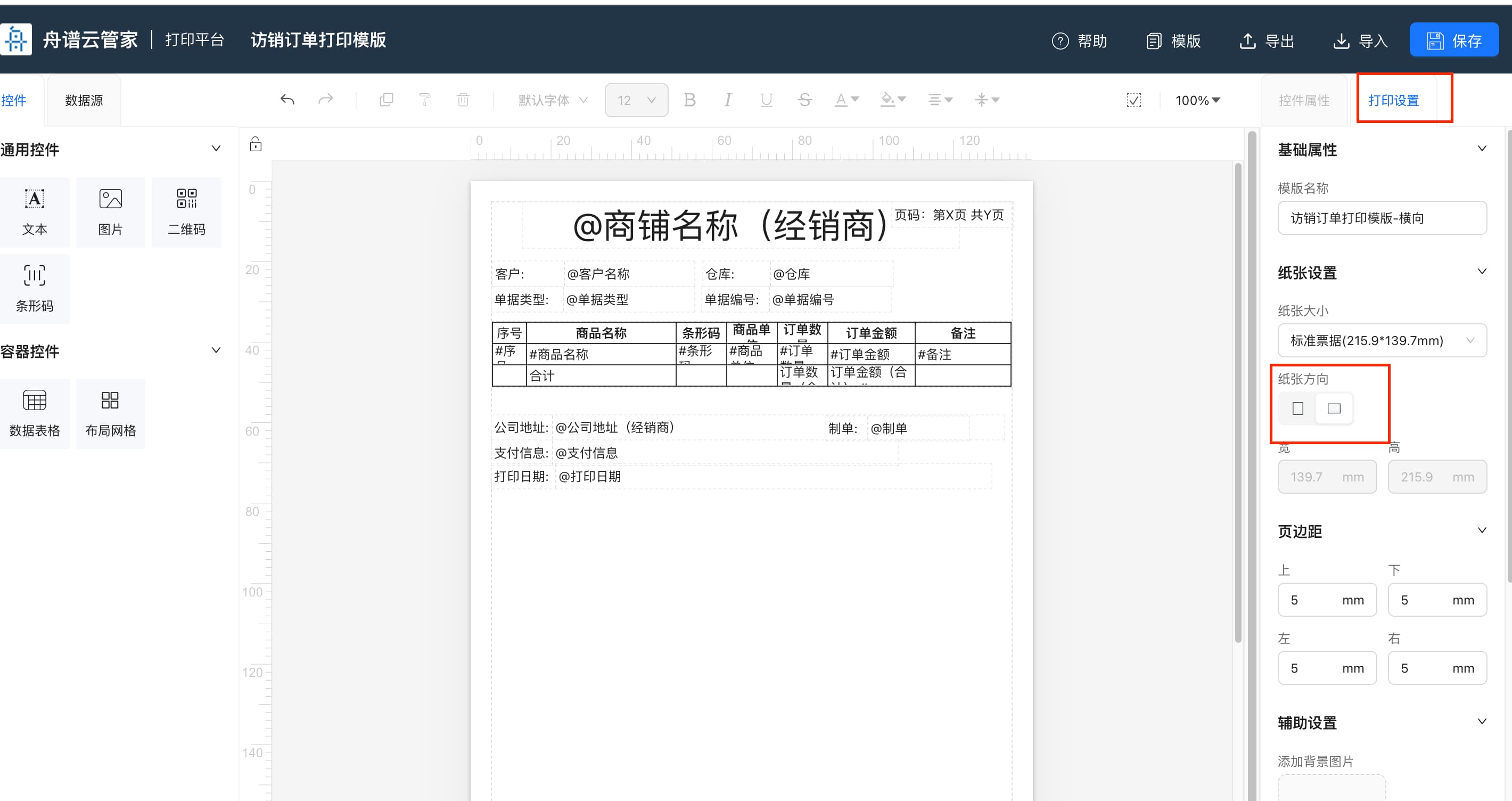1512x801 pixels.
Task: Click the left margin (左) field
Action: tap(1327, 668)
